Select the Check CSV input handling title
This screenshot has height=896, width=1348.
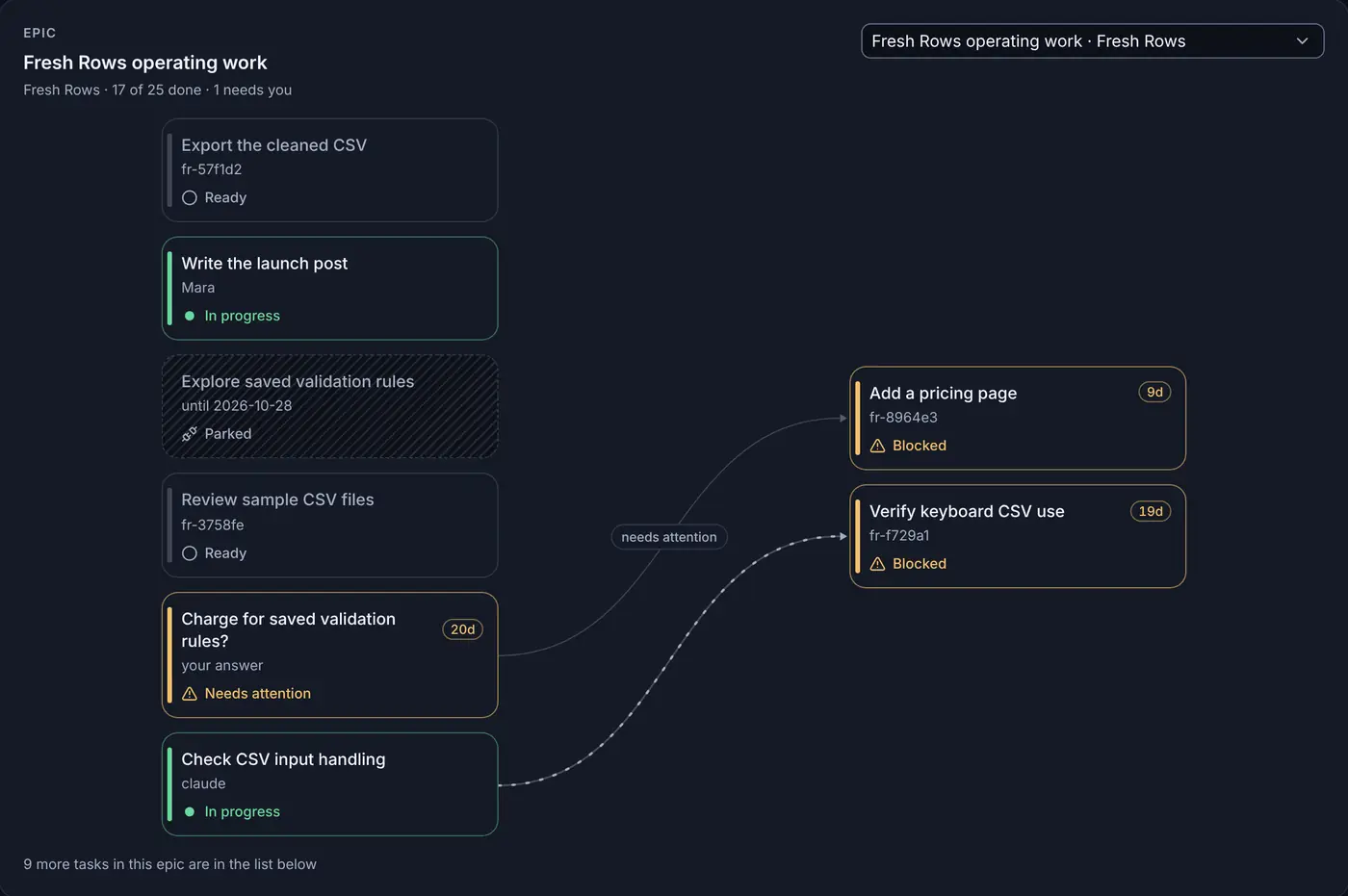pos(283,759)
